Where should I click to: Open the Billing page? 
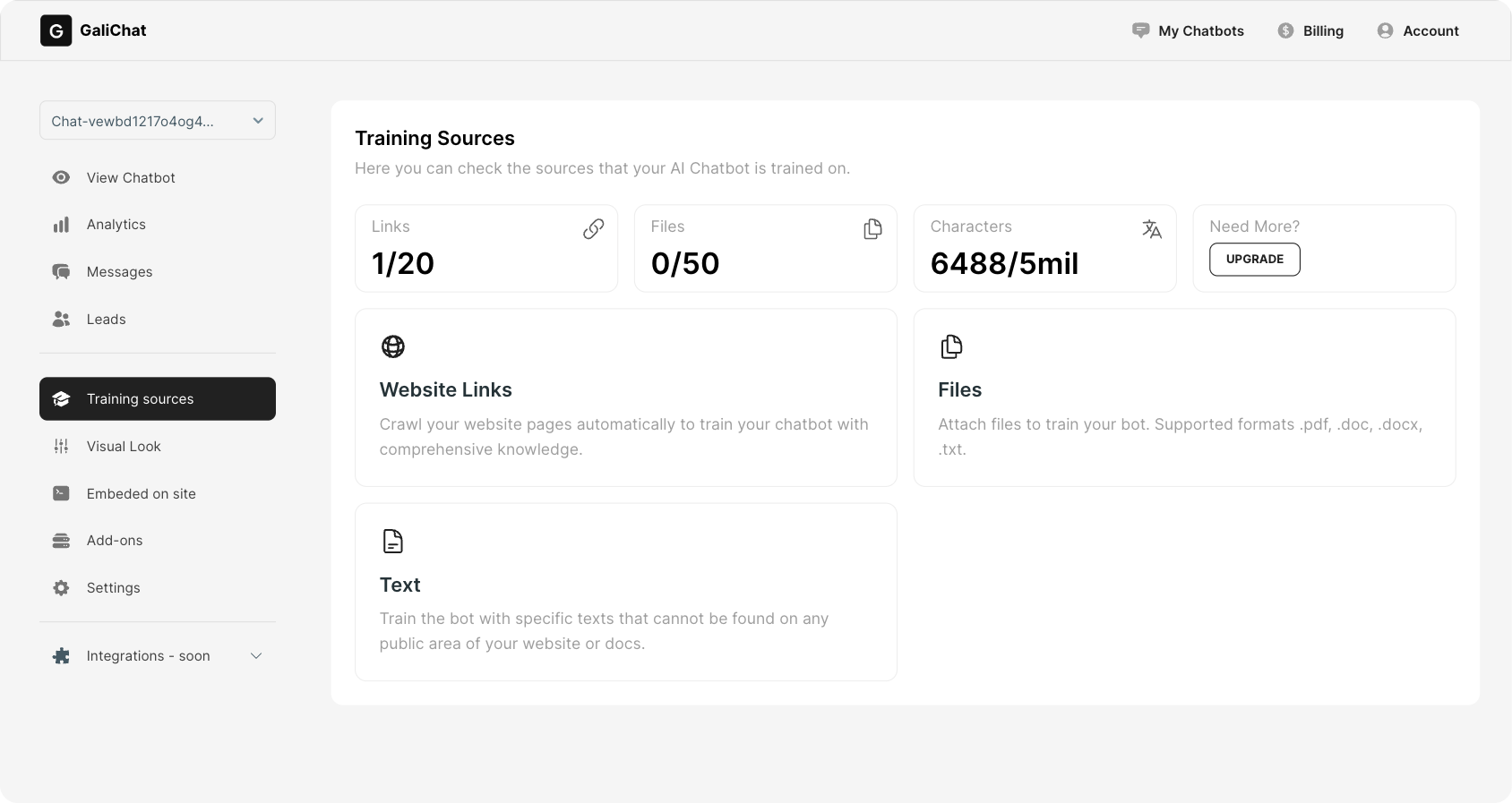click(1310, 30)
